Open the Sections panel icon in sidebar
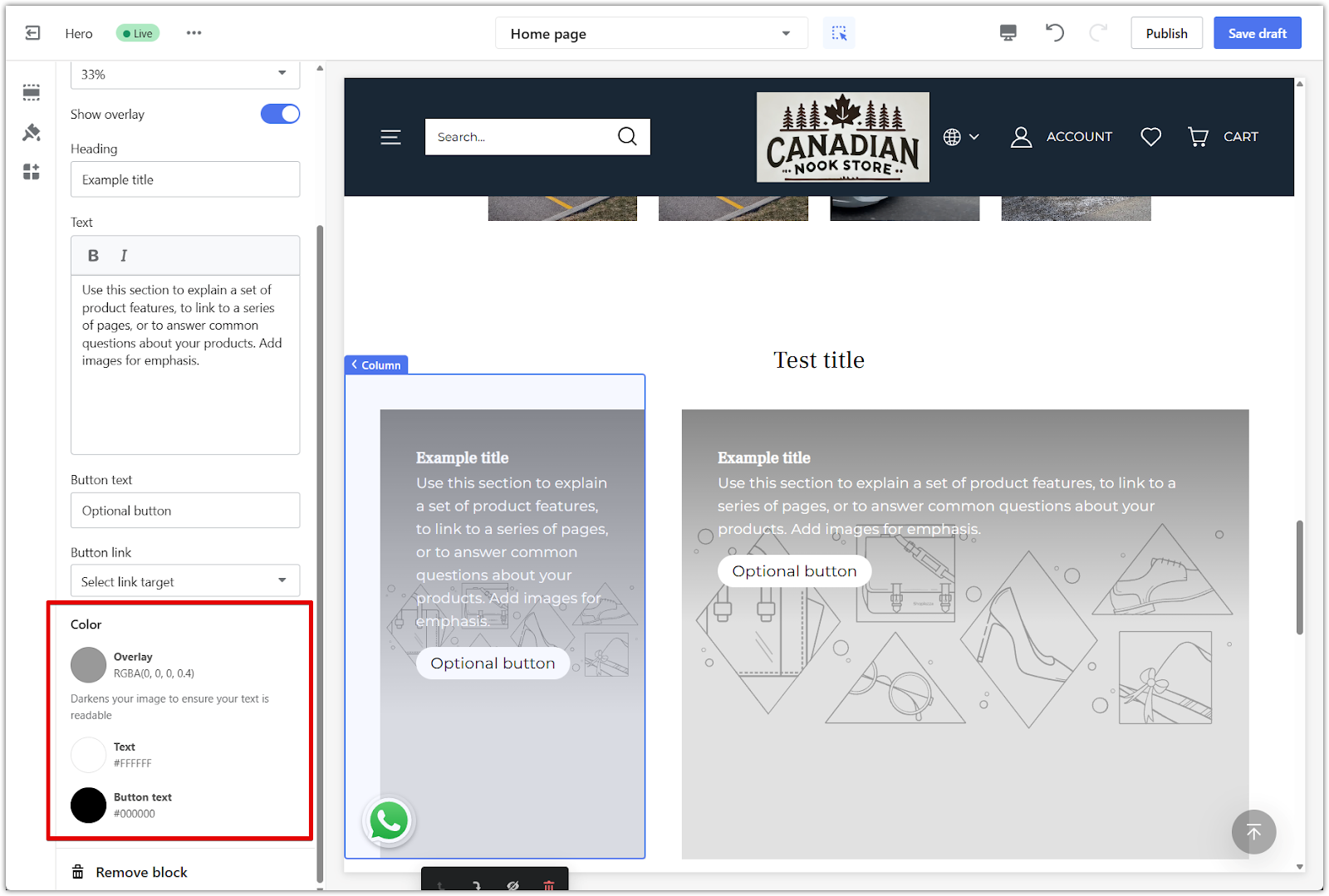 [x=32, y=92]
